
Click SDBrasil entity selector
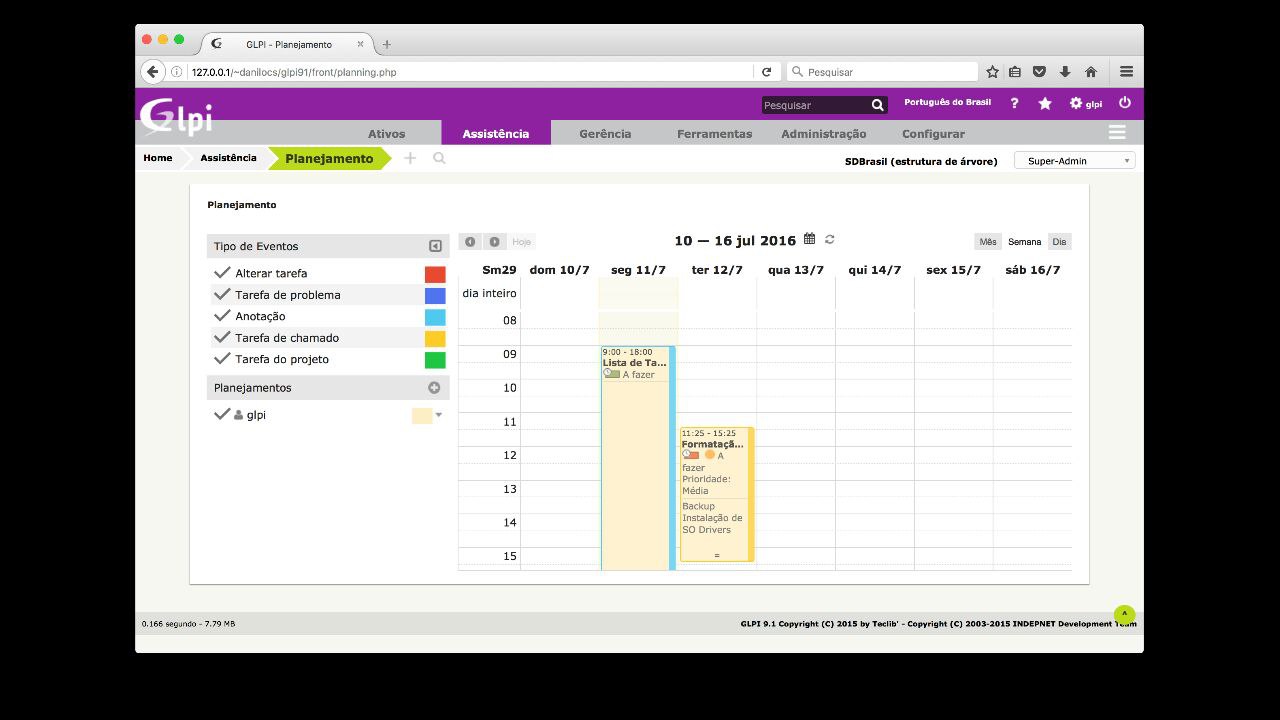point(921,161)
